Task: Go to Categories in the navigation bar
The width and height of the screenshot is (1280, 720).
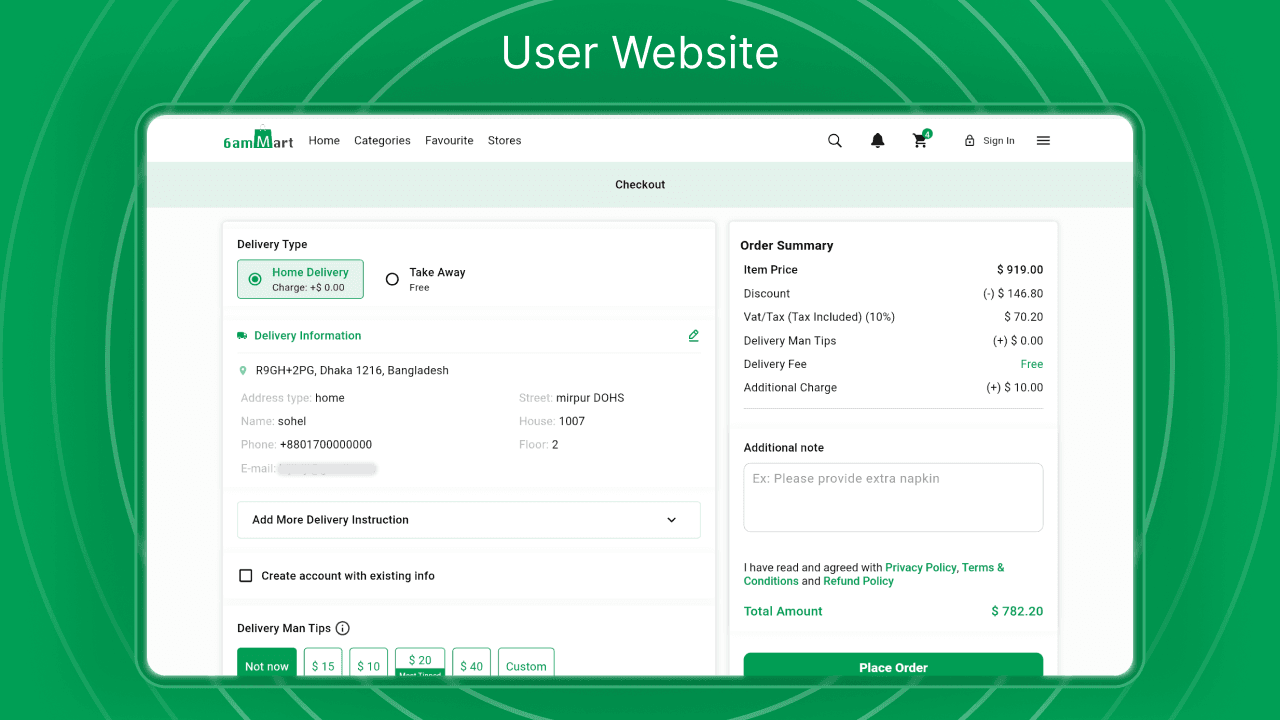Action: 382,141
